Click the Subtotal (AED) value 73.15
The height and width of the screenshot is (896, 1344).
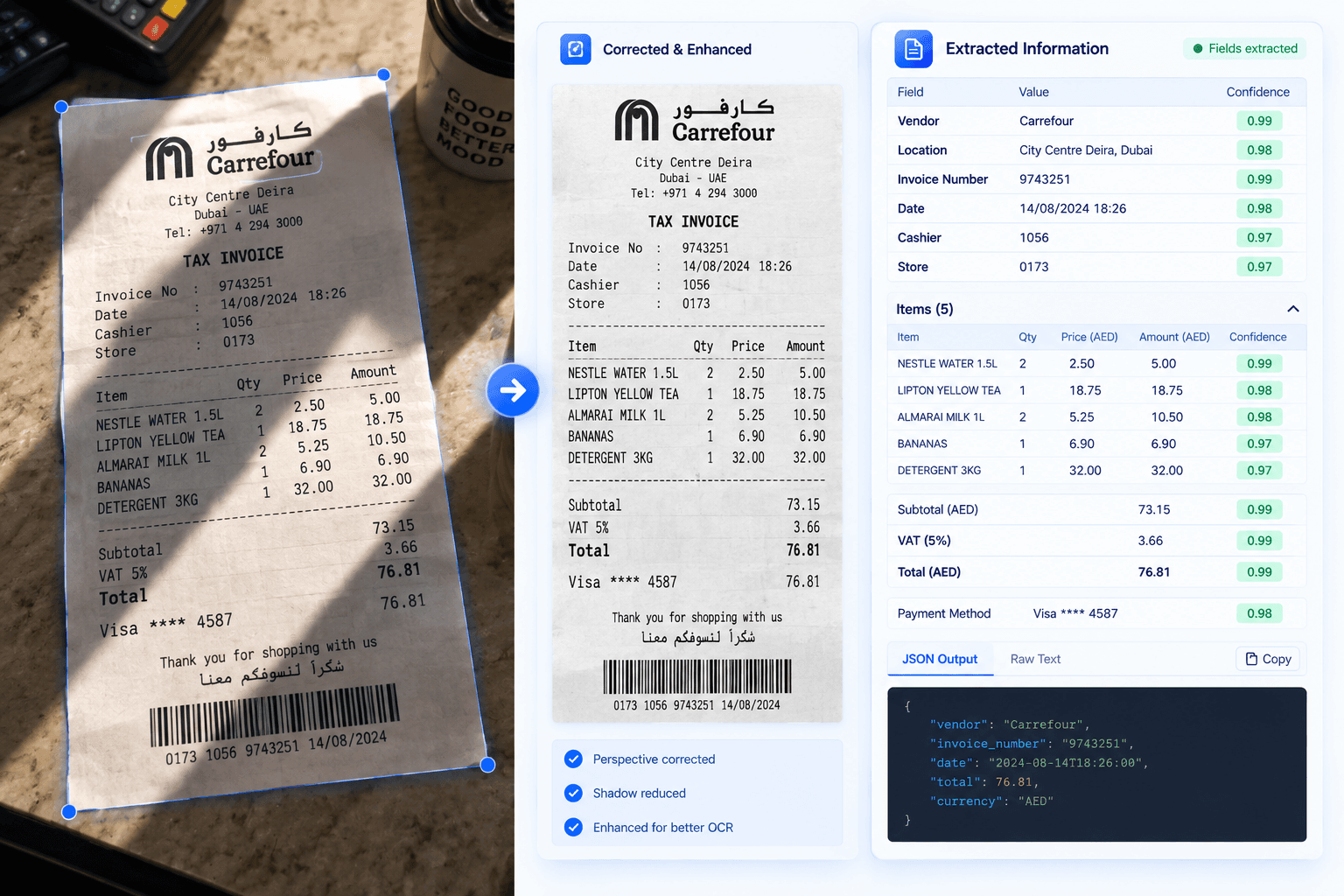pyautogui.click(x=1154, y=509)
